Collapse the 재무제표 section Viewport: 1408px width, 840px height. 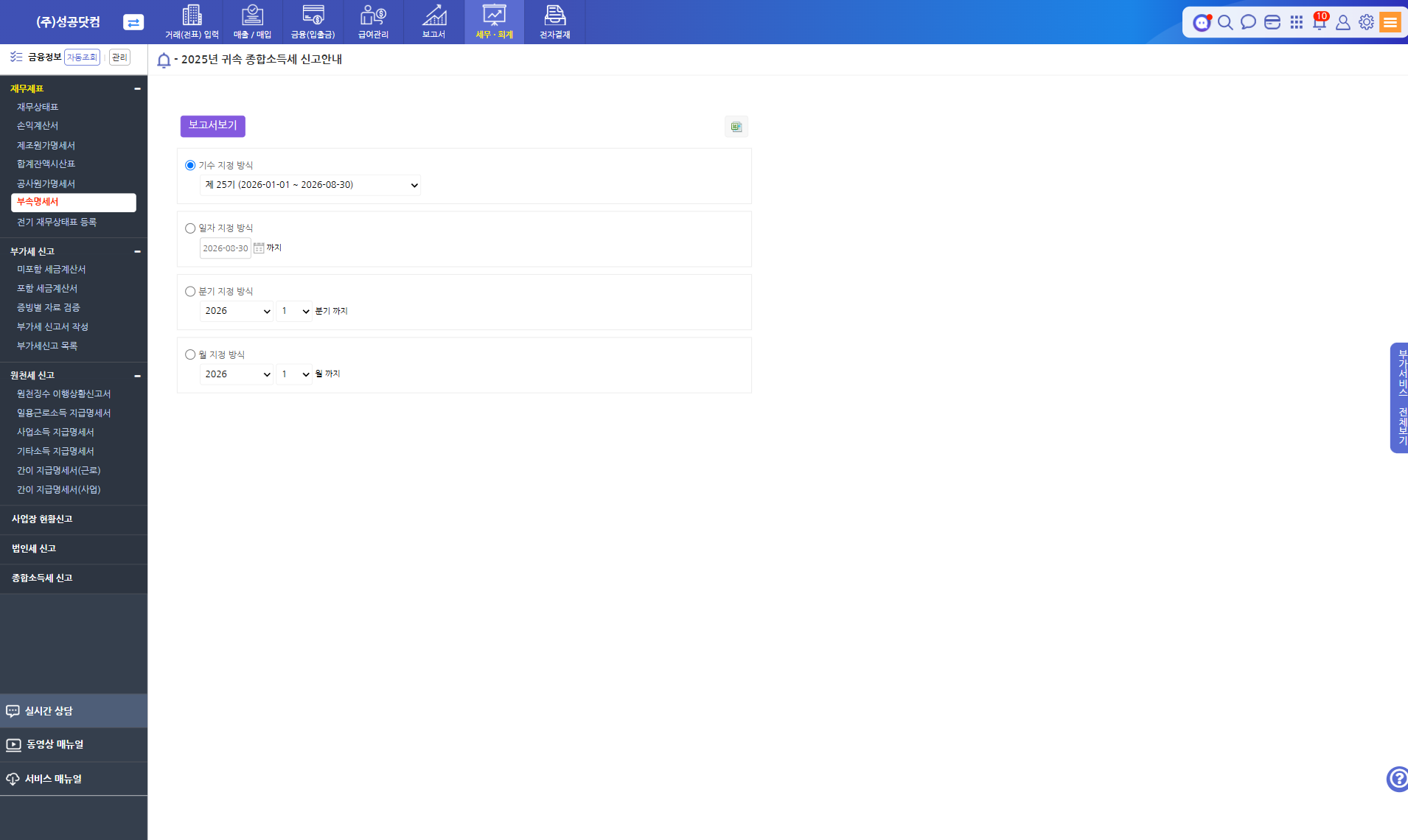tap(137, 88)
